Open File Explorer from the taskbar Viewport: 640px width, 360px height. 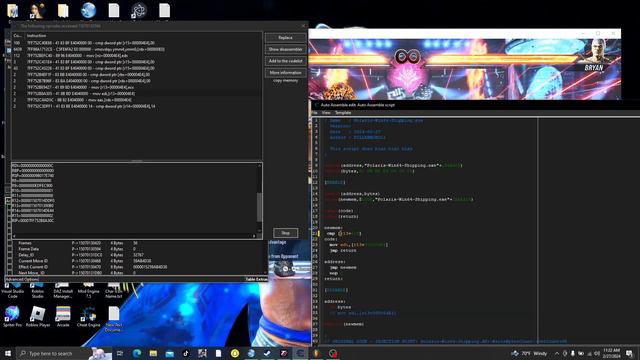tap(153, 353)
